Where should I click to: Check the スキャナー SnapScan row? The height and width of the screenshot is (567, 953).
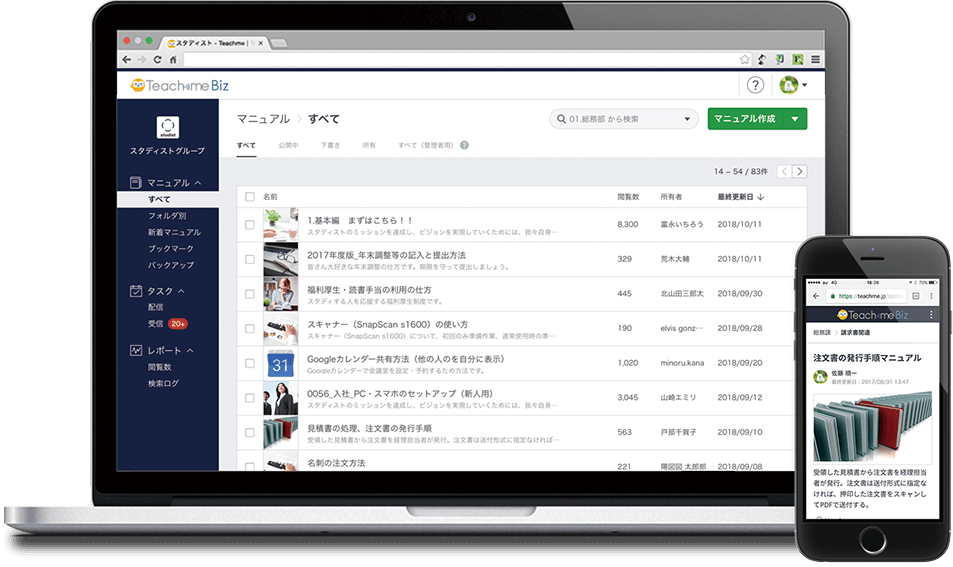tap(250, 329)
